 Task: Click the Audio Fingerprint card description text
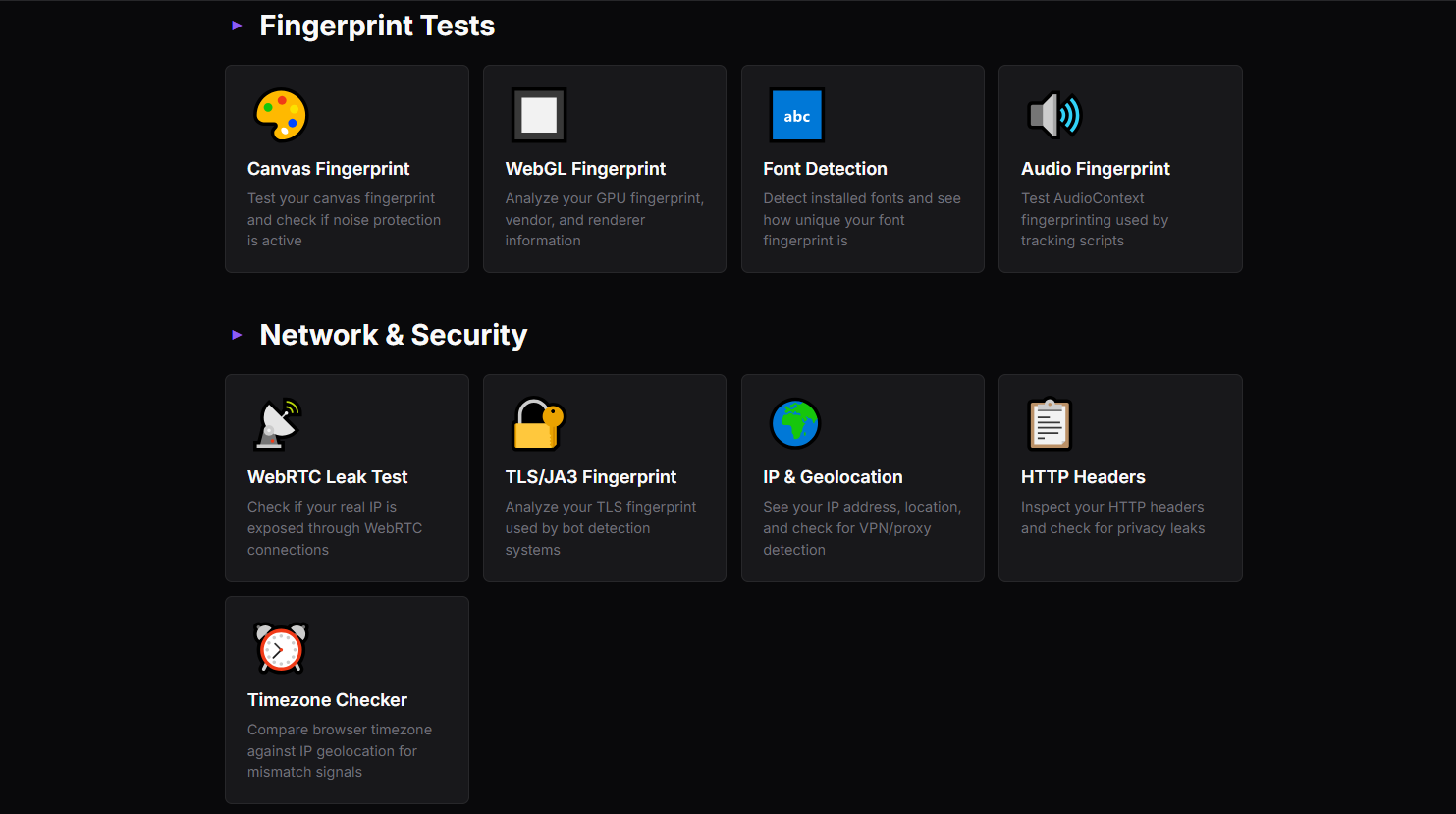click(1095, 219)
